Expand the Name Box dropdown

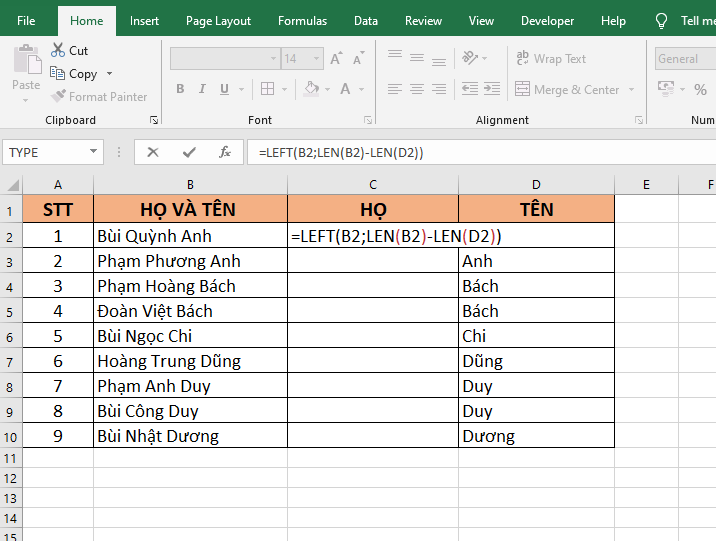pos(94,152)
